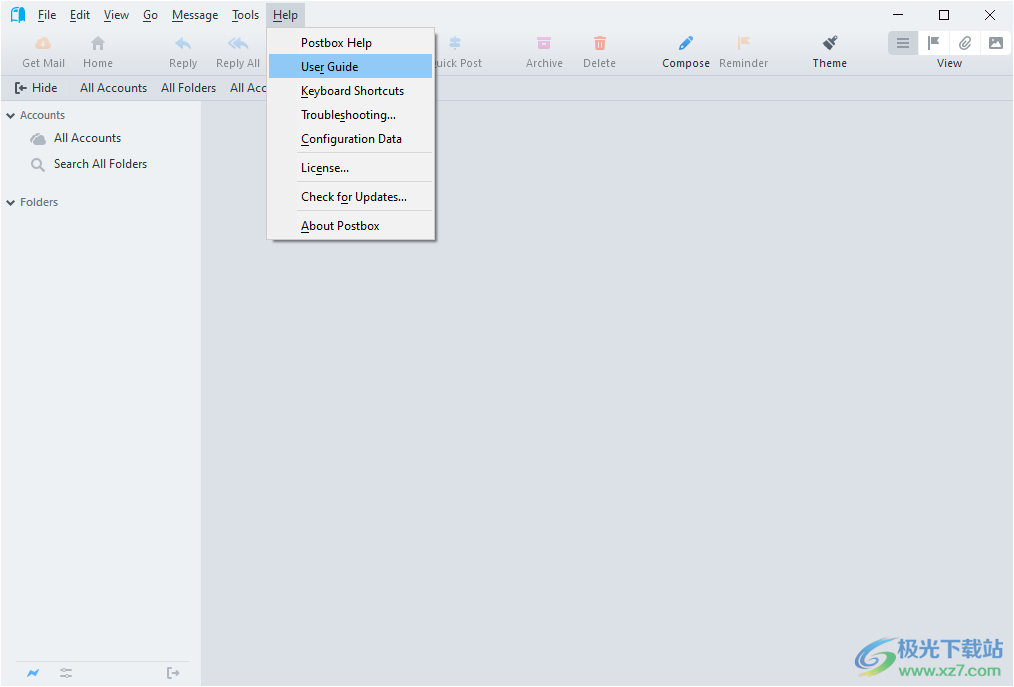
Task: Click the Quick Post signpost icon
Action: tap(455, 43)
